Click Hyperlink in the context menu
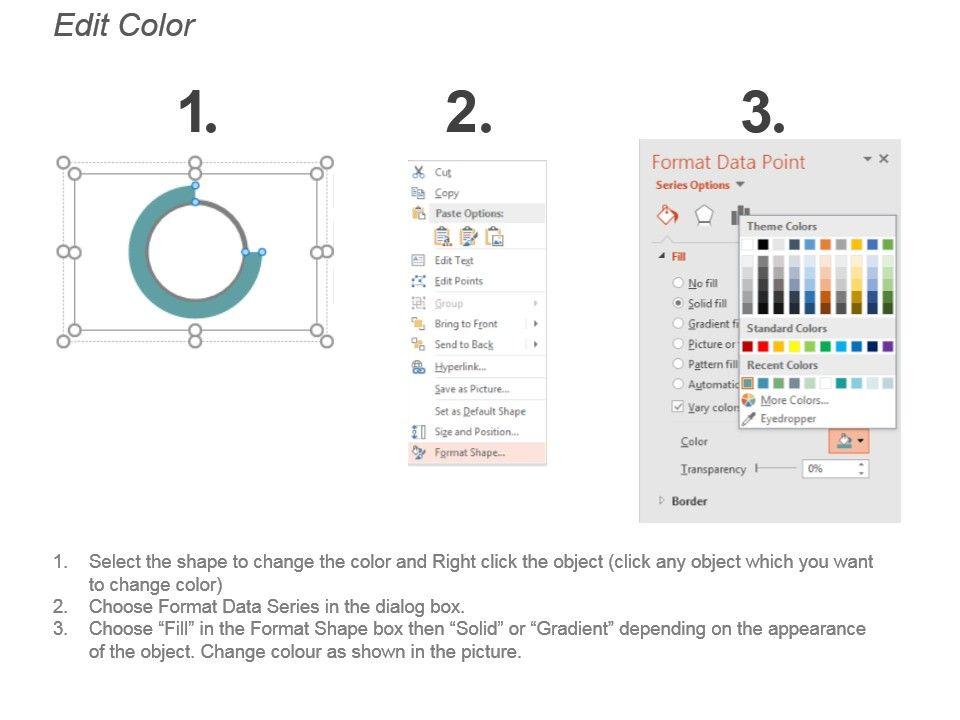The height and width of the screenshot is (720, 960). pos(460,367)
